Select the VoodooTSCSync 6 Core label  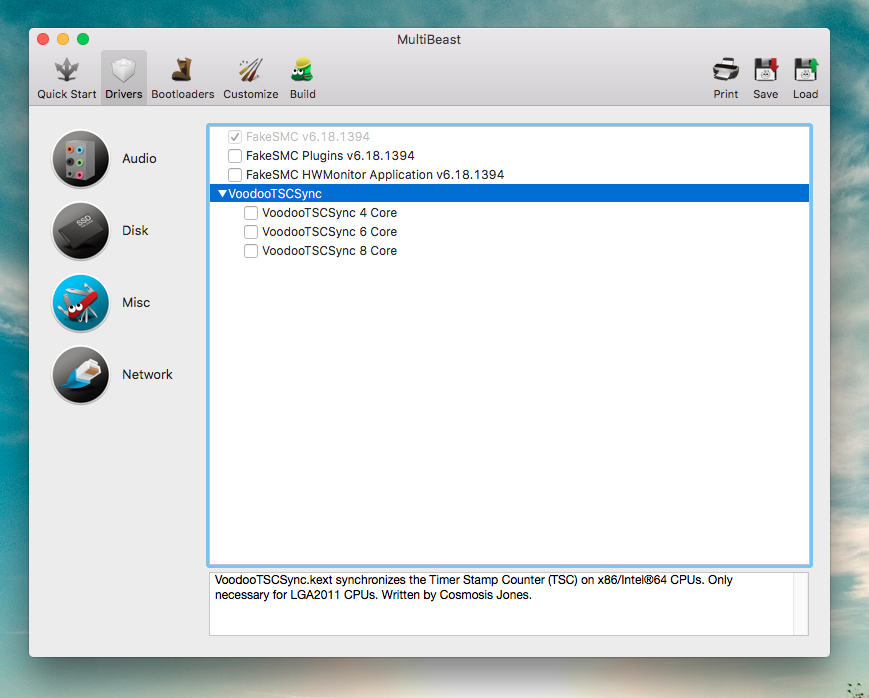click(x=329, y=232)
